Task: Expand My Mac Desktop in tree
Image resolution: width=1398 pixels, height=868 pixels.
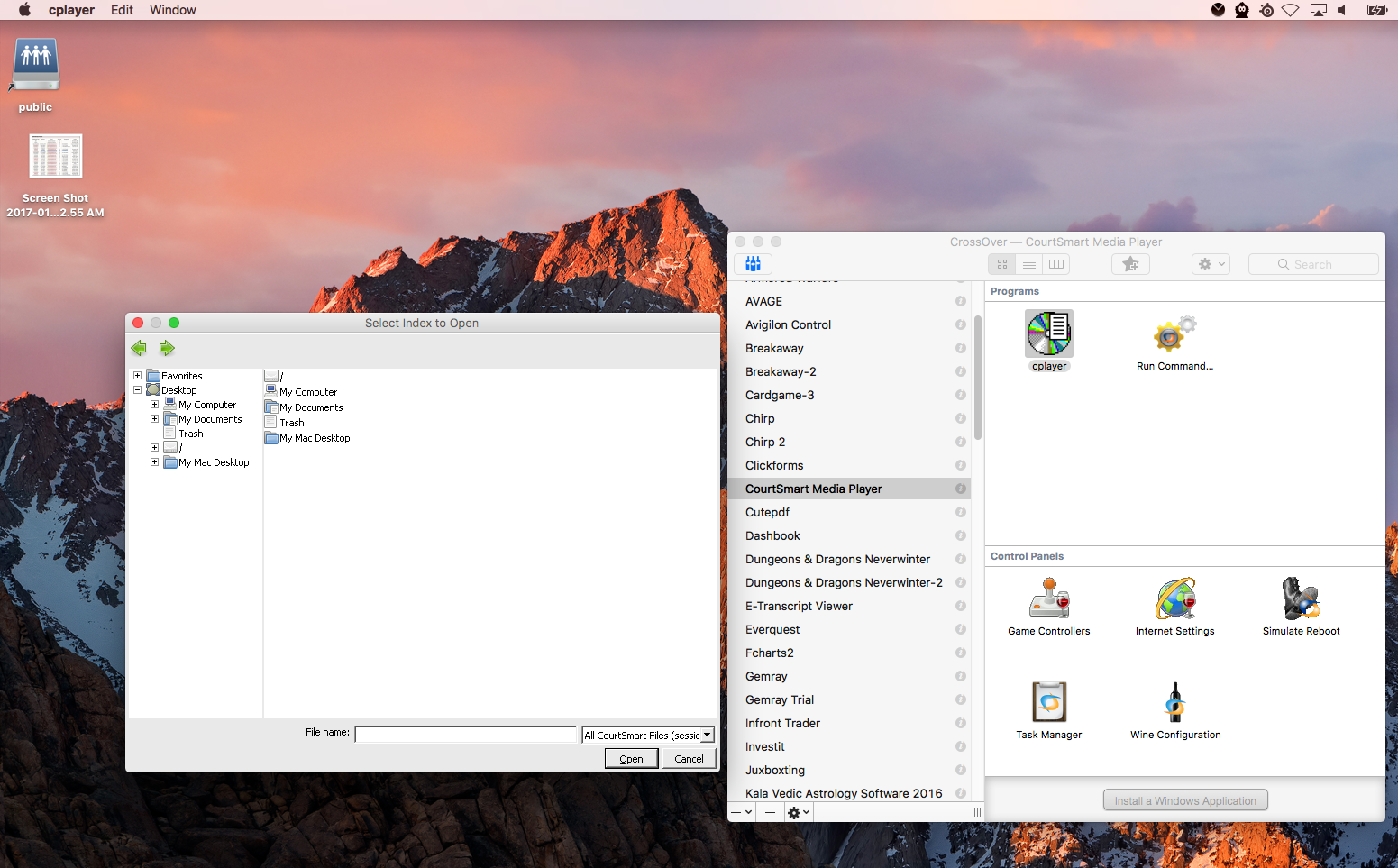Action: tap(154, 462)
